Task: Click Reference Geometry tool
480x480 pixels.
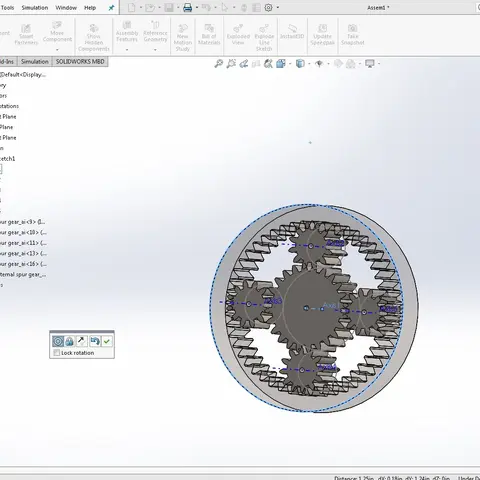Action: click(x=155, y=32)
